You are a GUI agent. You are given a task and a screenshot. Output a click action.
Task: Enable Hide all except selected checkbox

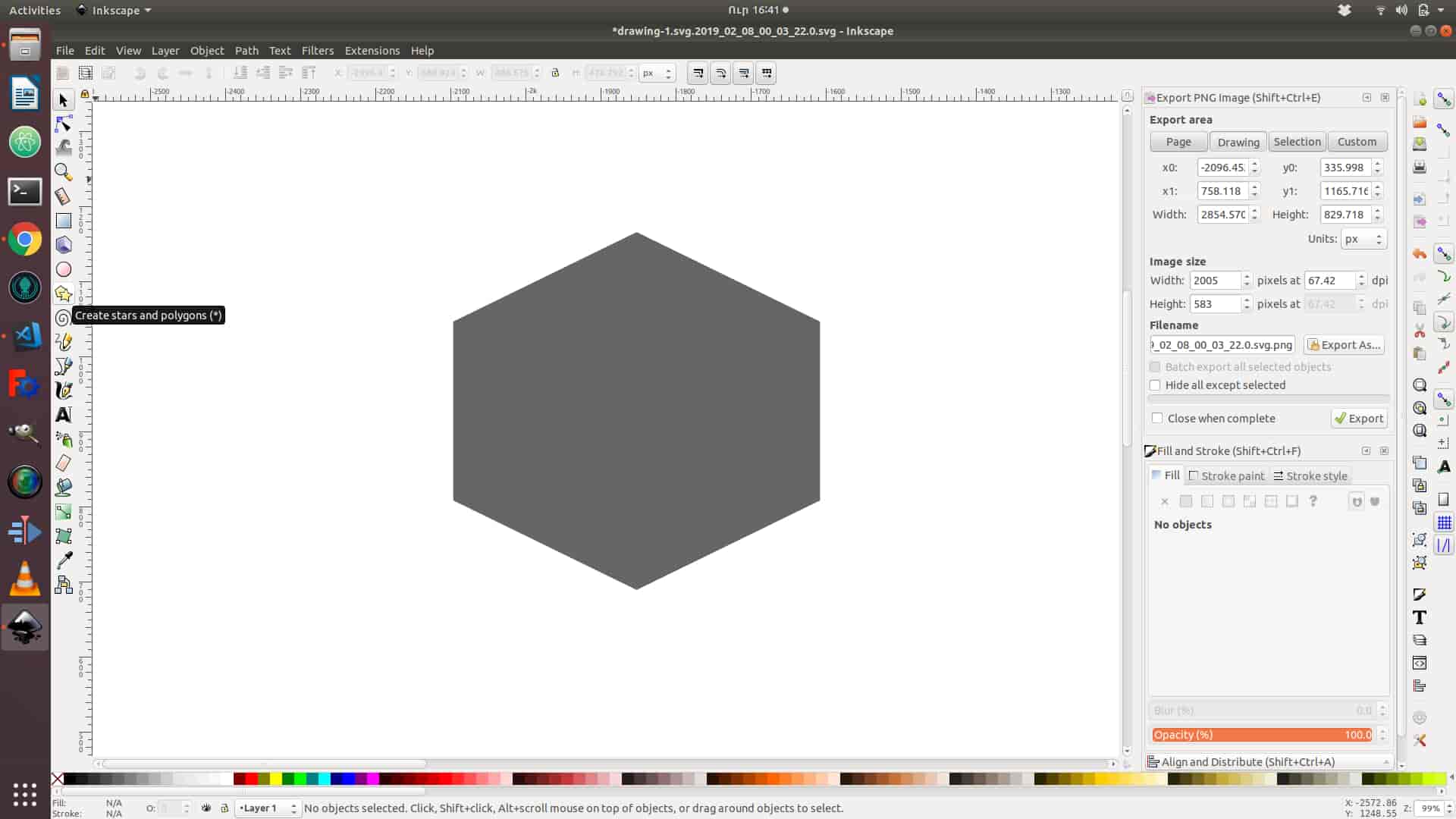pos(1155,385)
